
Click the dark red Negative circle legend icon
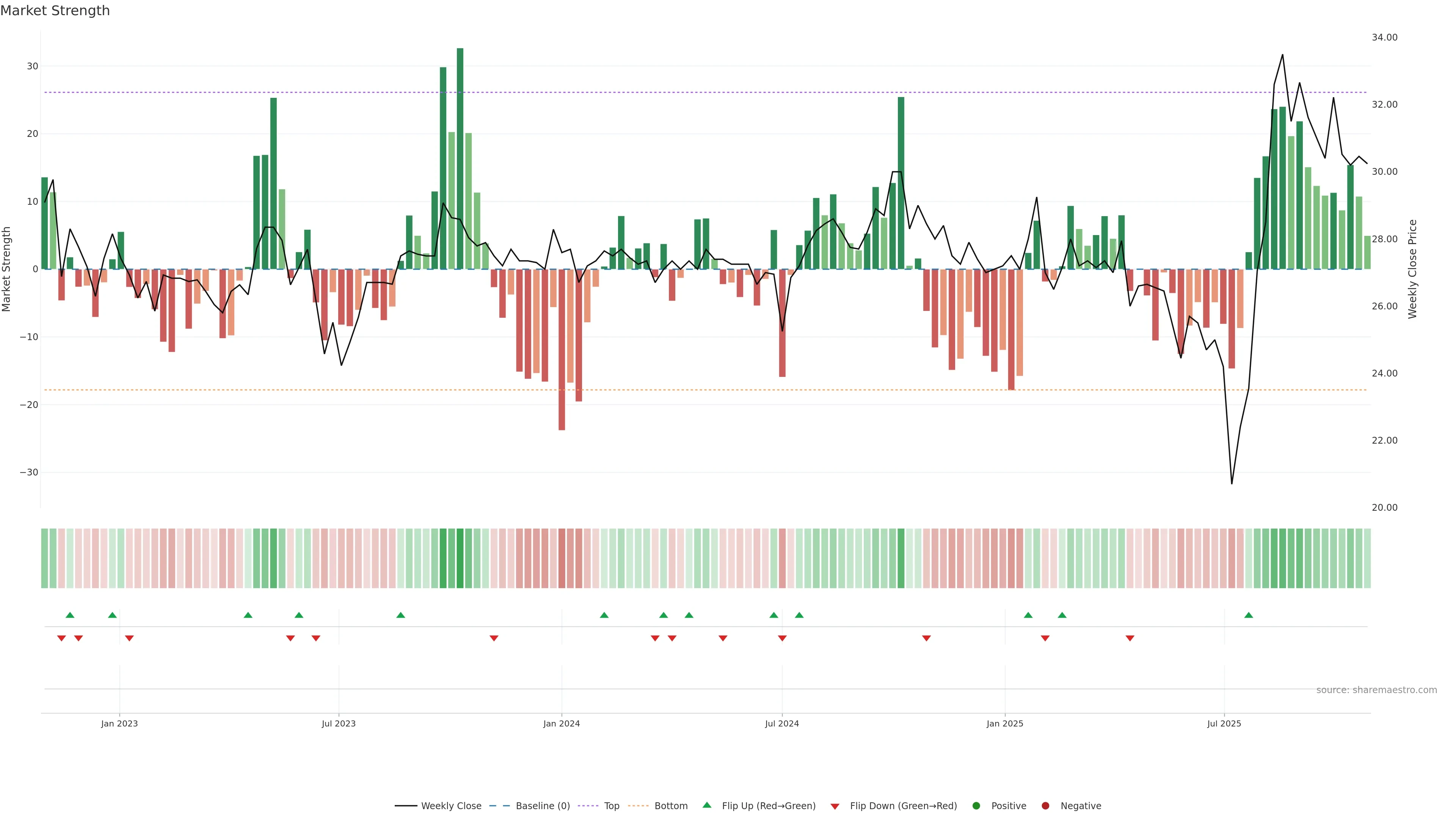click(1045, 805)
